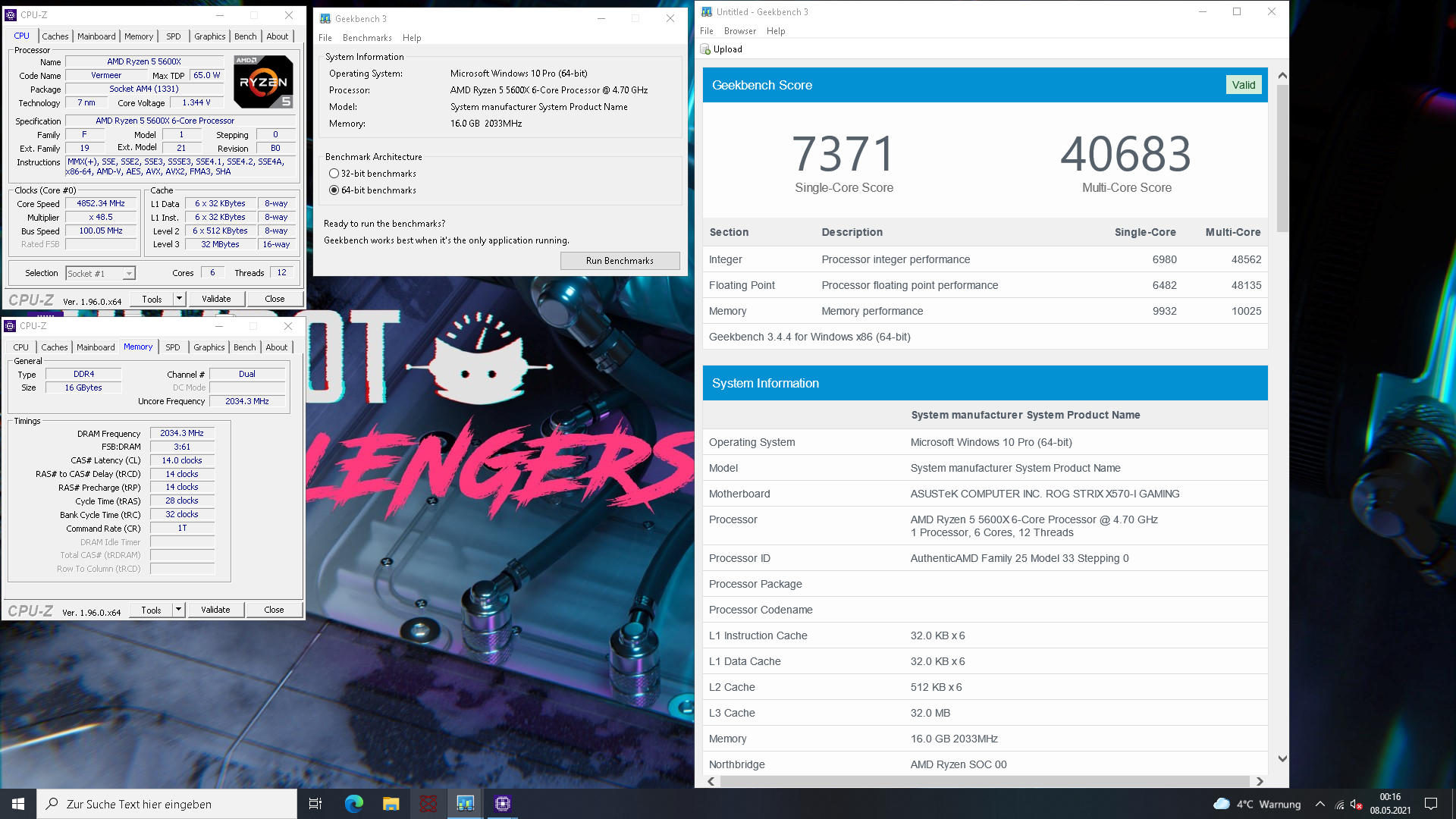The image size is (1456, 819).
Task: Click the CPU-Z memory window title icon
Action: pos(10,326)
